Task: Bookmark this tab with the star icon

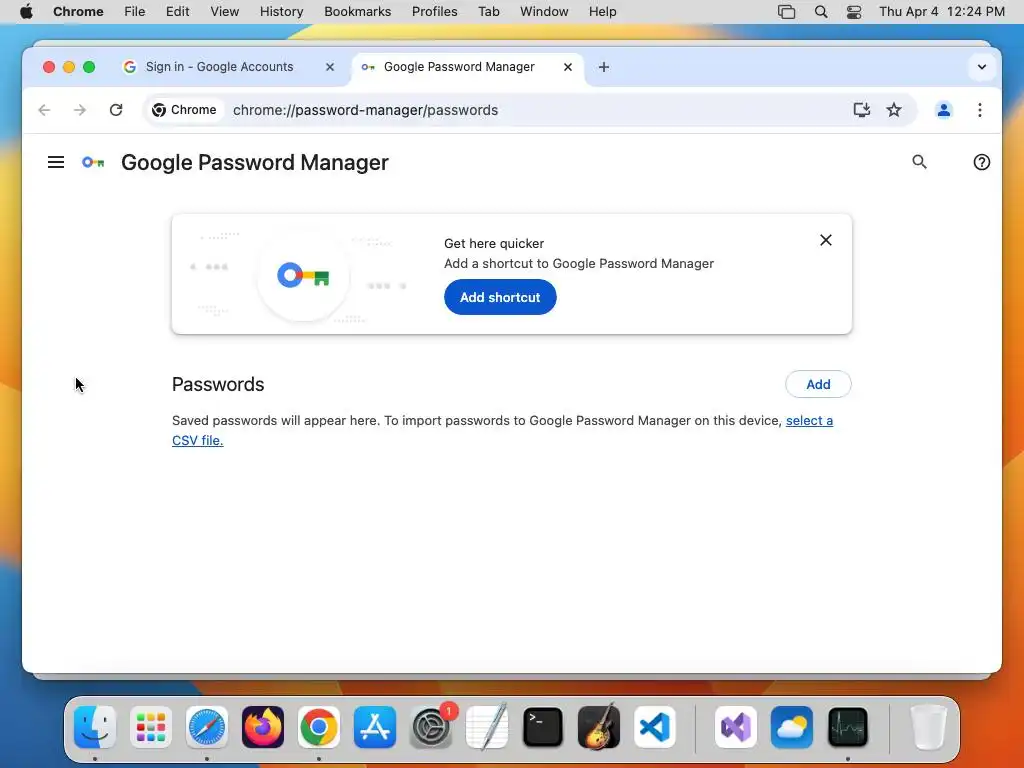Action: click(894, 110)
